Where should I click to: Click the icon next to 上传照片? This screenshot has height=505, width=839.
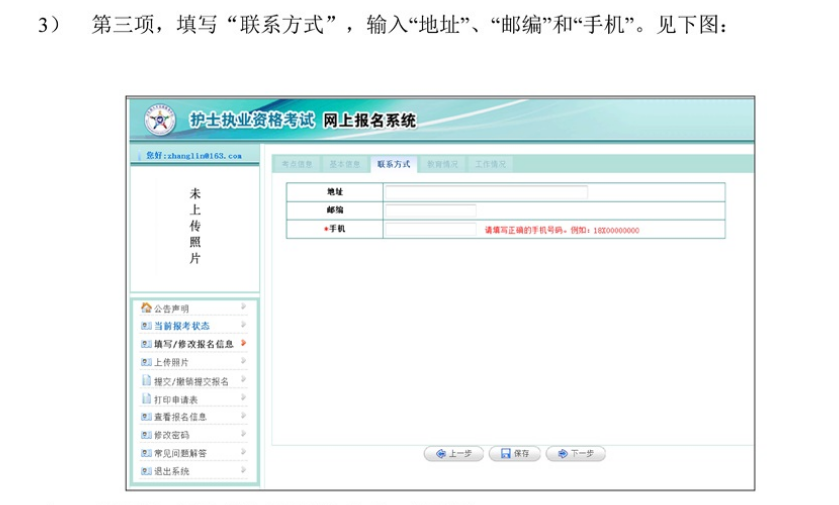coord(146,362)
